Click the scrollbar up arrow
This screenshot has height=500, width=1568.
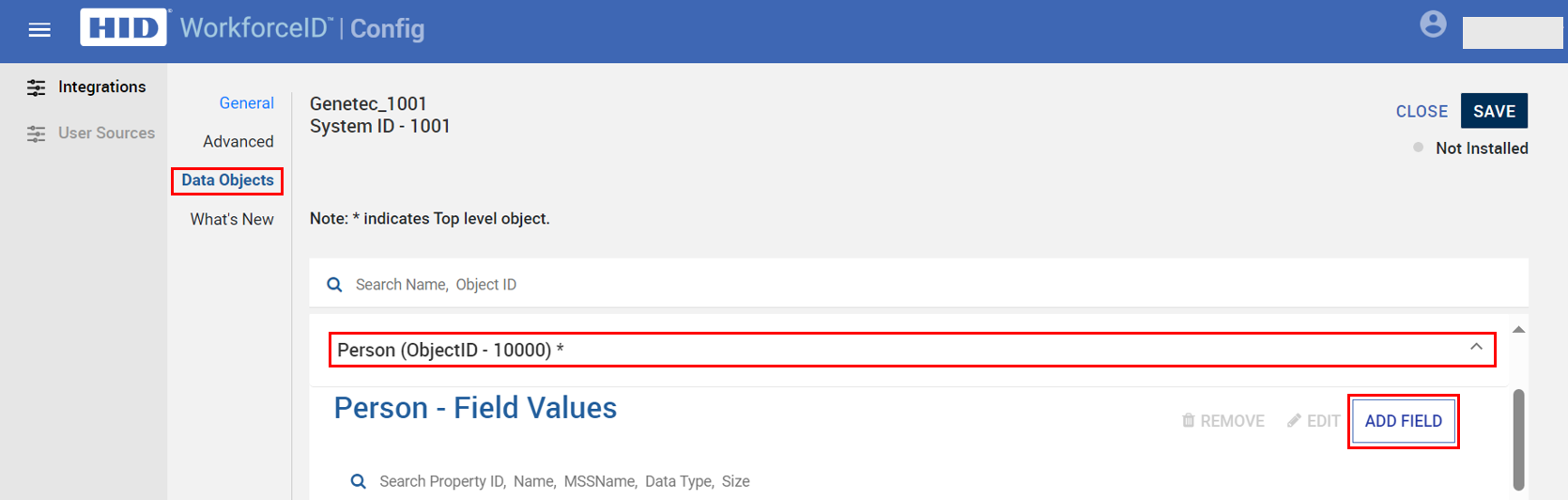[x=1518, y=330]
